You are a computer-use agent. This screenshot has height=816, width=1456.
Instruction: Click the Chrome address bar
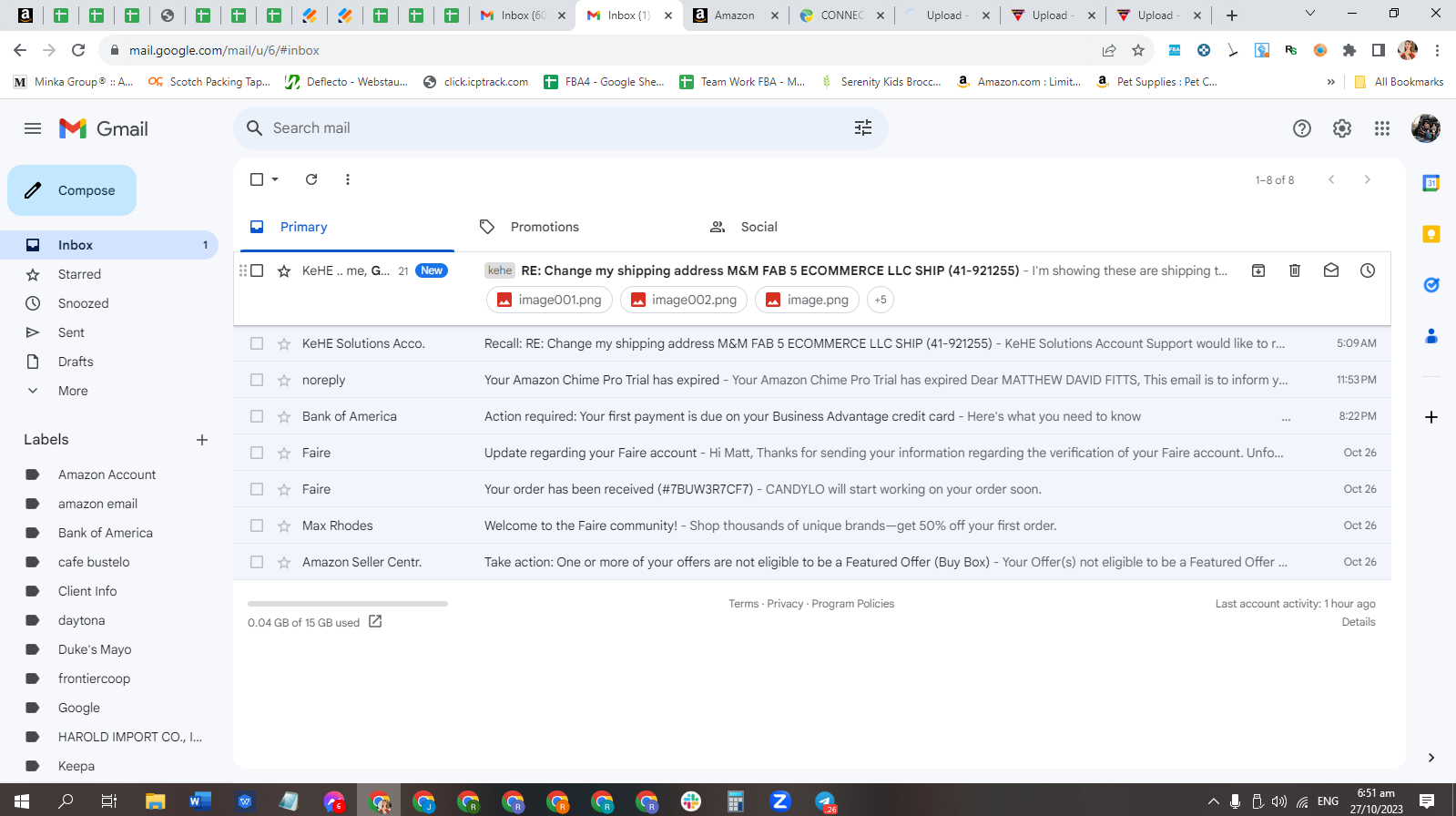tap(601, 50)
